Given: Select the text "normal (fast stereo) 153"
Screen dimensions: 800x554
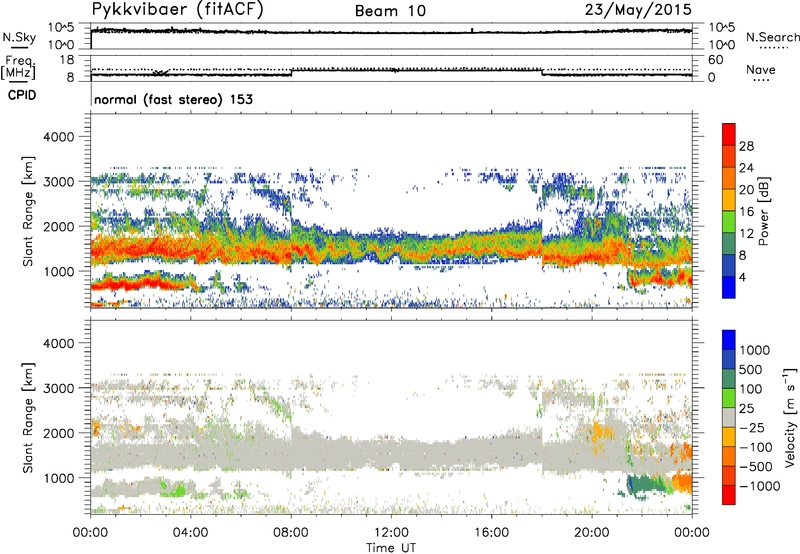Looking at the screenshot, I should coord(173,99).
